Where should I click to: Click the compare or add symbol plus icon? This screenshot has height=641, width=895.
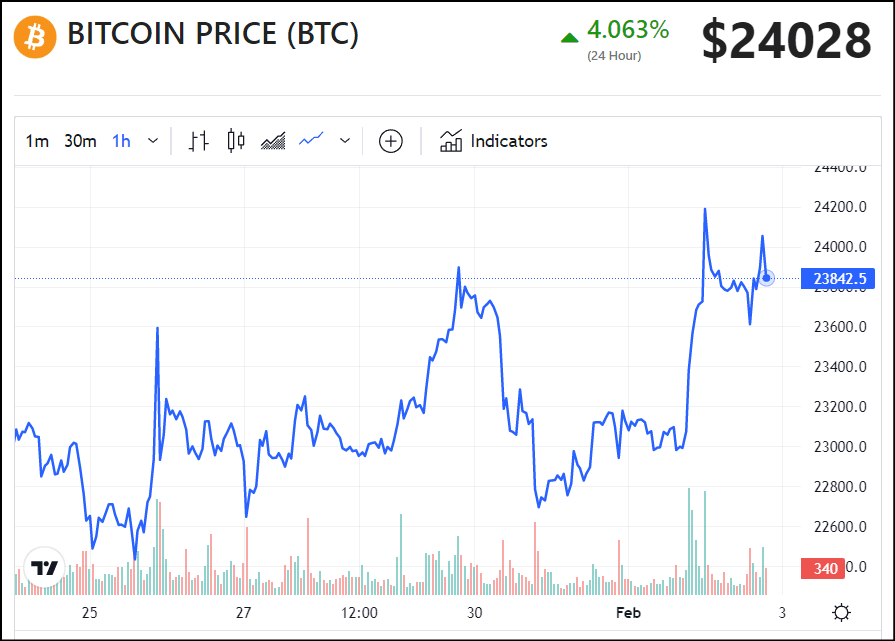point(390,141)
